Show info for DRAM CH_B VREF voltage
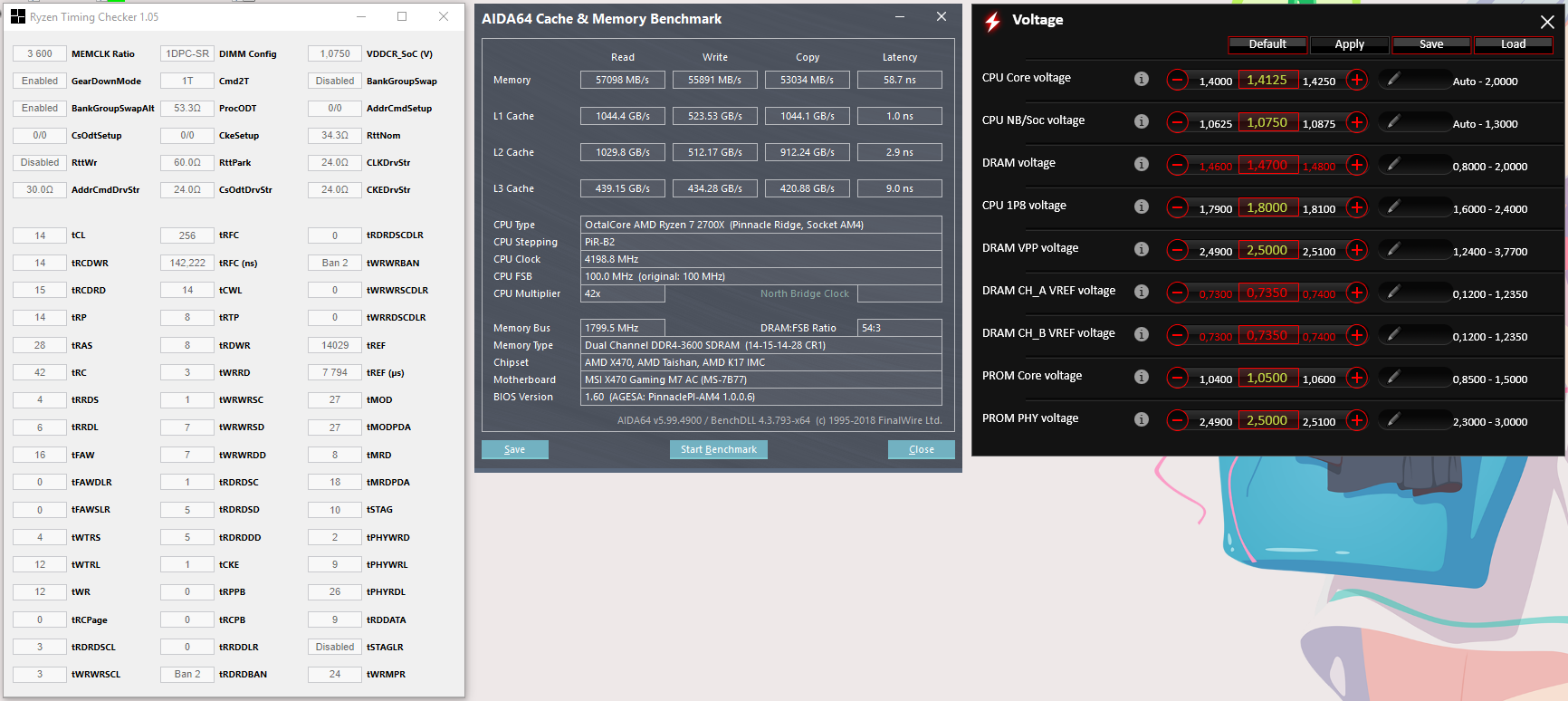This screenshot has height=701, width=1568. click(x=1142, y=334)
